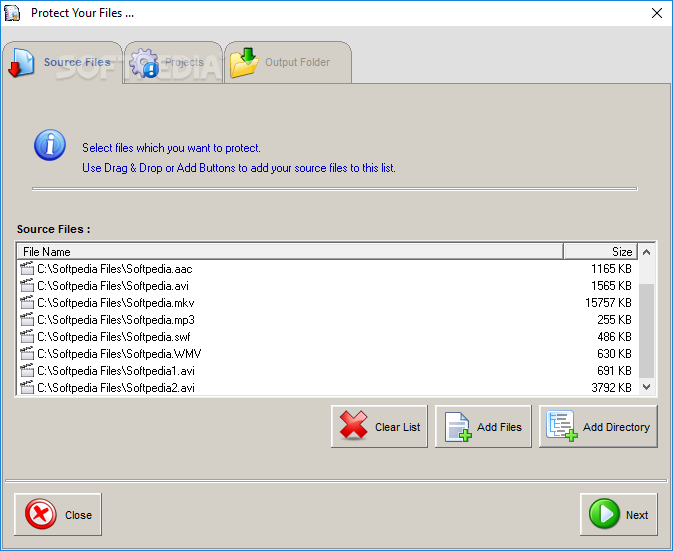Click the file icon beside Softpedia.aac

[x=27, y=269]
